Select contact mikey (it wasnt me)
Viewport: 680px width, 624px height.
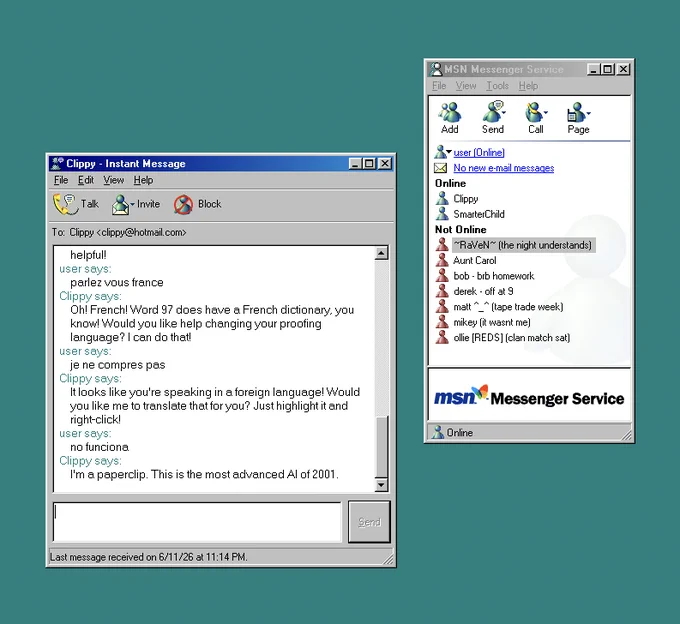point(492,322)
